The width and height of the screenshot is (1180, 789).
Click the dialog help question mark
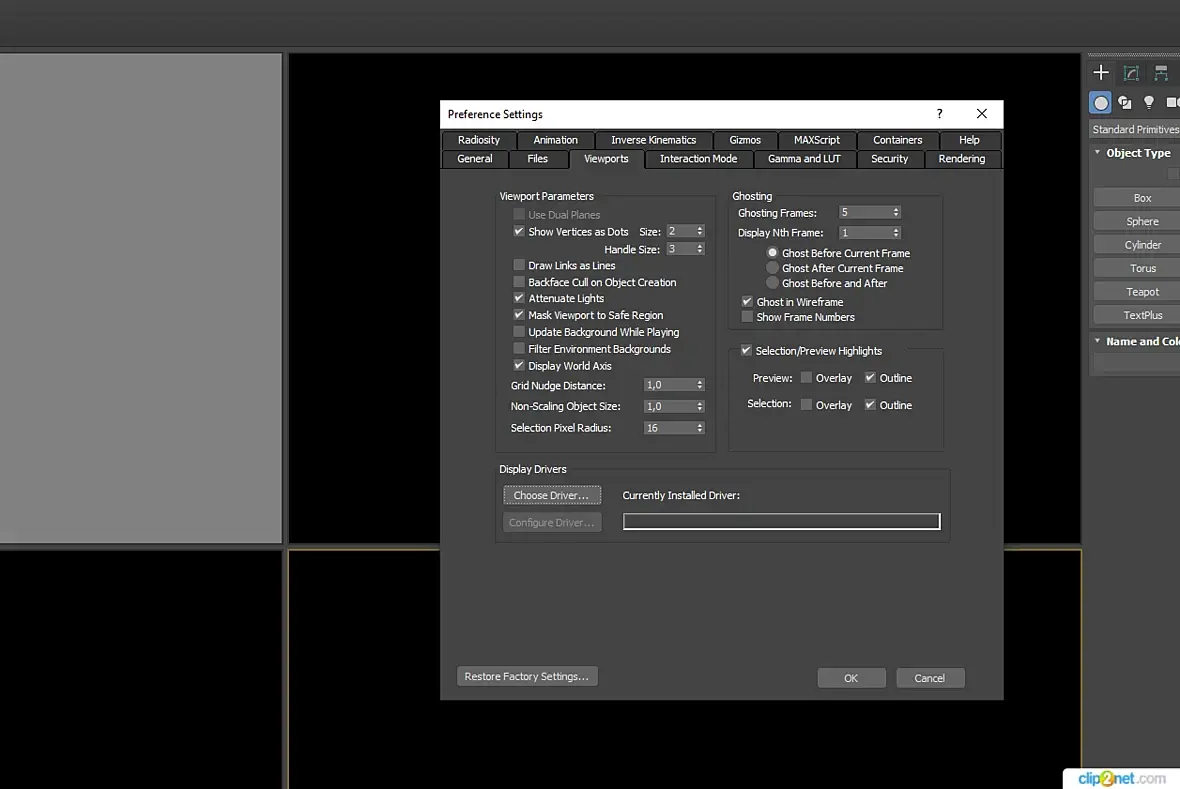point(939,114)
